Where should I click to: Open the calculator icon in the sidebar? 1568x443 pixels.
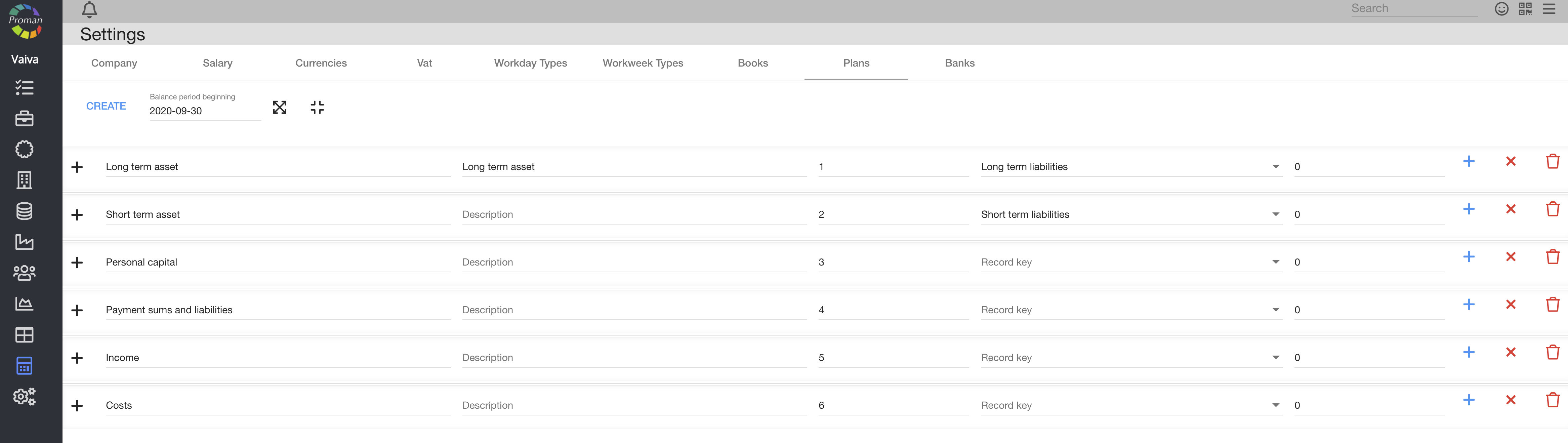(x=24, y=366)
